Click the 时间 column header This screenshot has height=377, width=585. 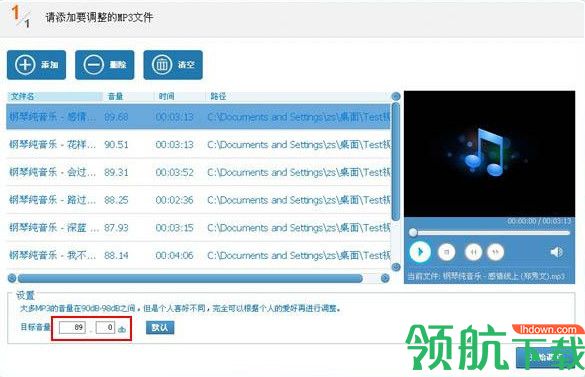coord(179,96)
